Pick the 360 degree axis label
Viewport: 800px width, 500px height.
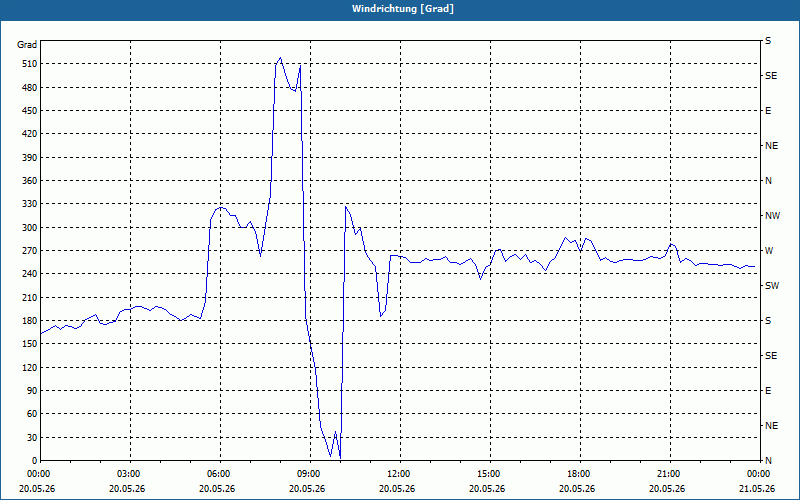(30, 181)
